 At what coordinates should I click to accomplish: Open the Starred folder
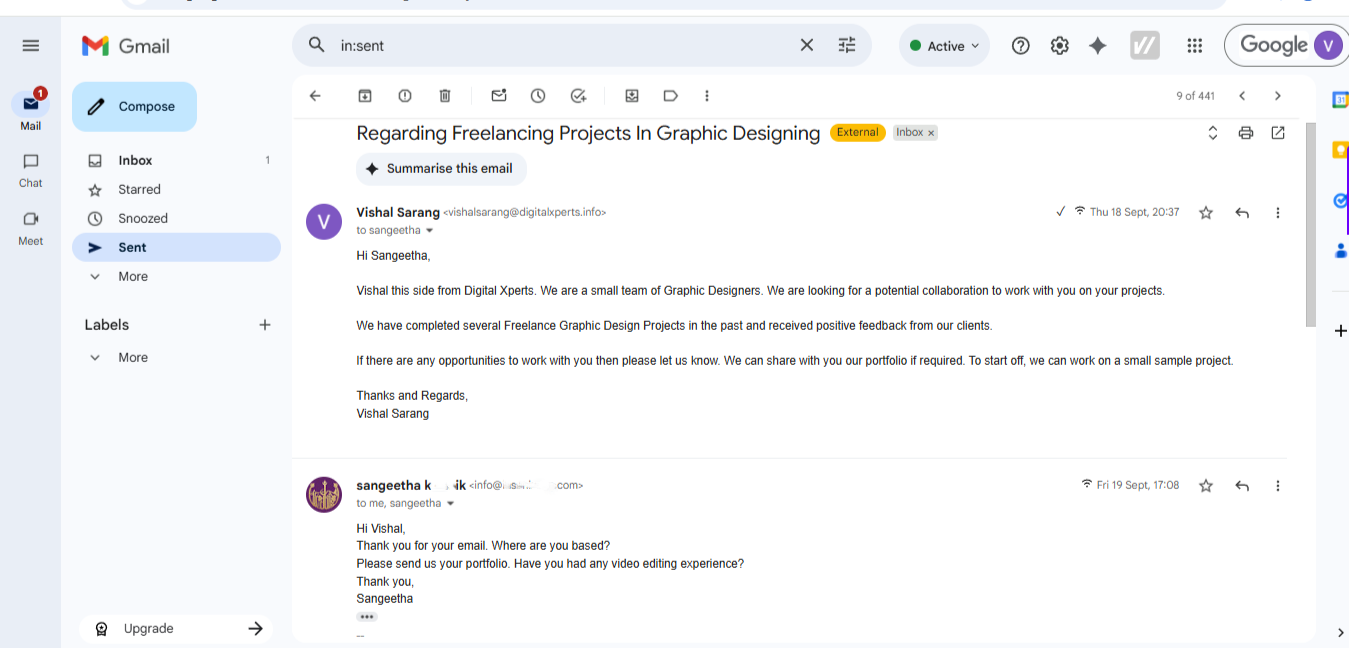[x=139, y=189]
